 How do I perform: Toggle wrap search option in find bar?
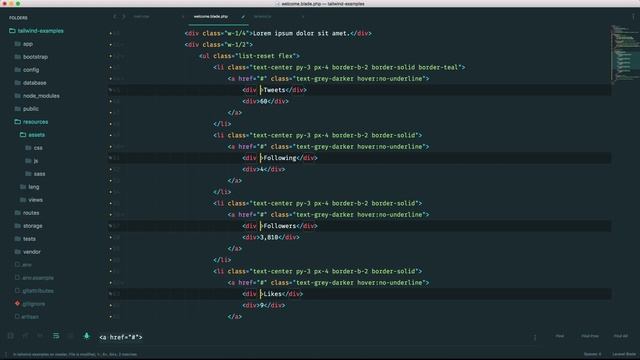(56, 336)
